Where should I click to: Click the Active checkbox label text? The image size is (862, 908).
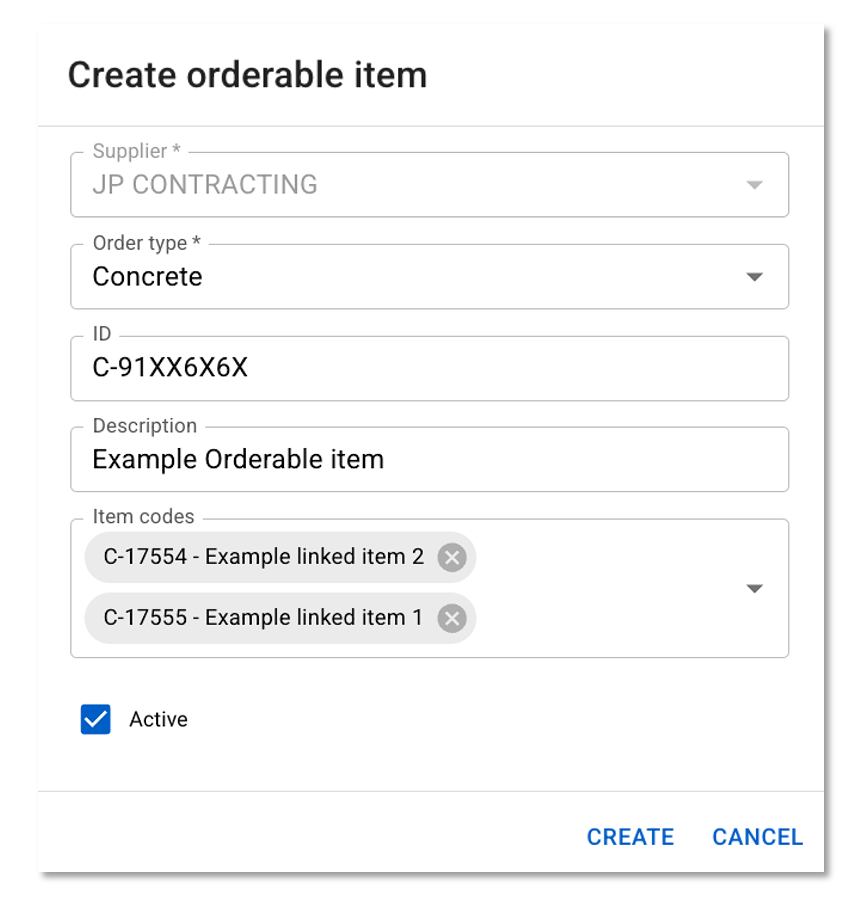[x=158, y=719]
